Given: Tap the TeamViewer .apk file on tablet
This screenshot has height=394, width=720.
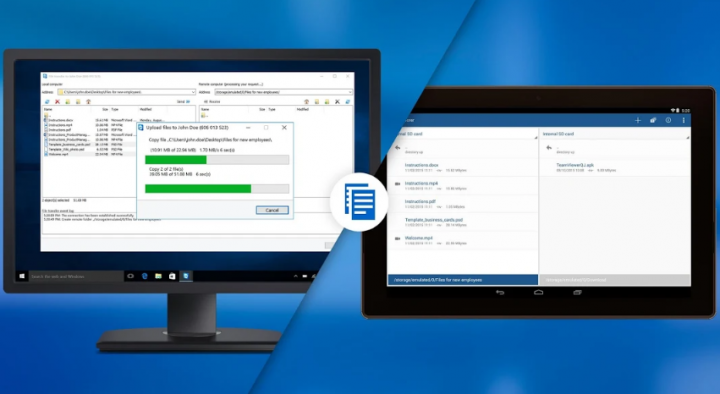Looking at the screenshot, I should (615, 168).
